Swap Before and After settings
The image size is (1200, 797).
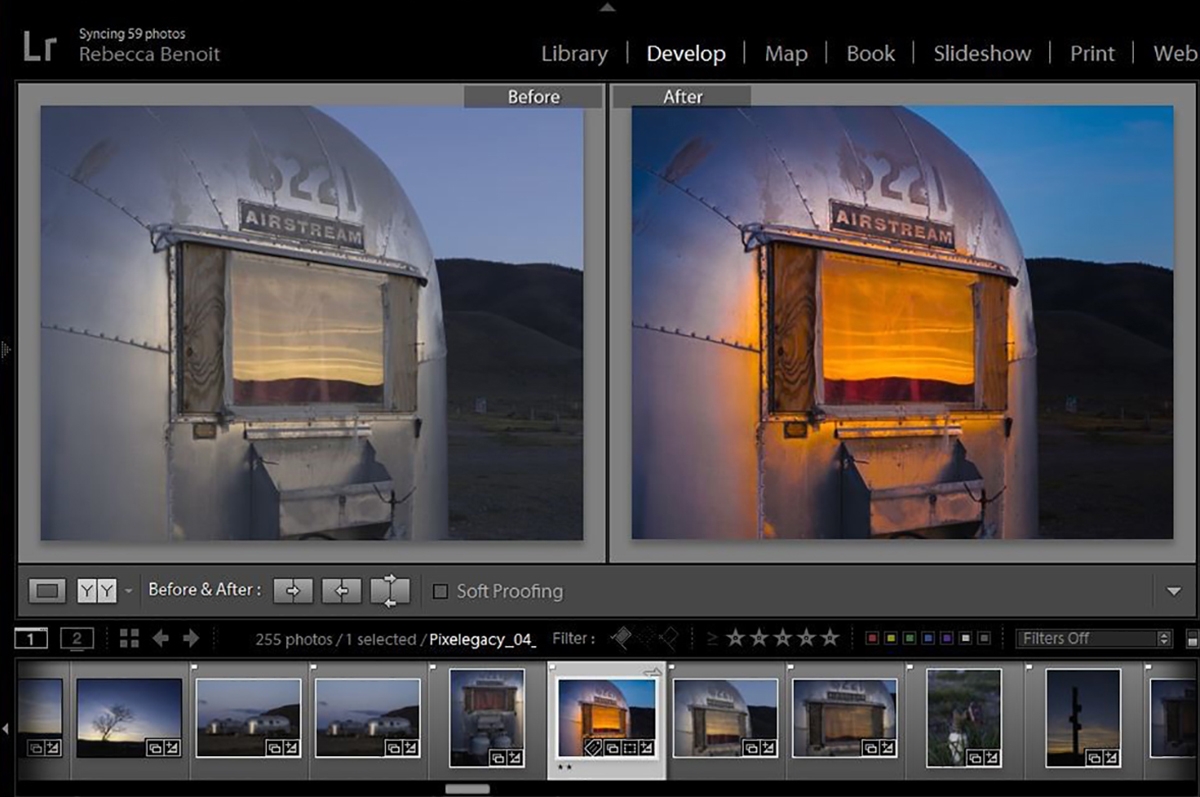[x=390, y=591]
